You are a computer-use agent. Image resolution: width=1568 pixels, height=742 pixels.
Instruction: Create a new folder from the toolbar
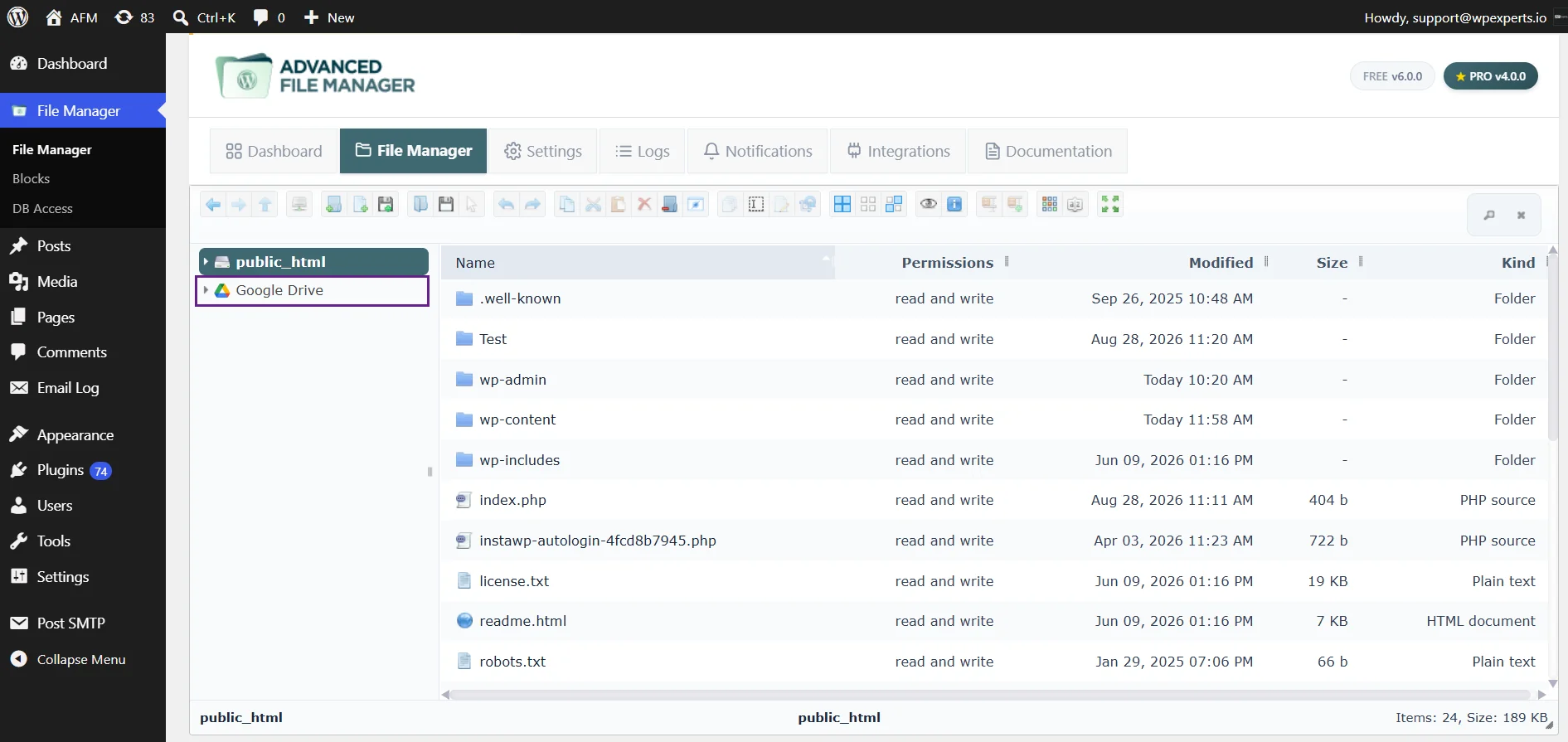coord(333,204)
